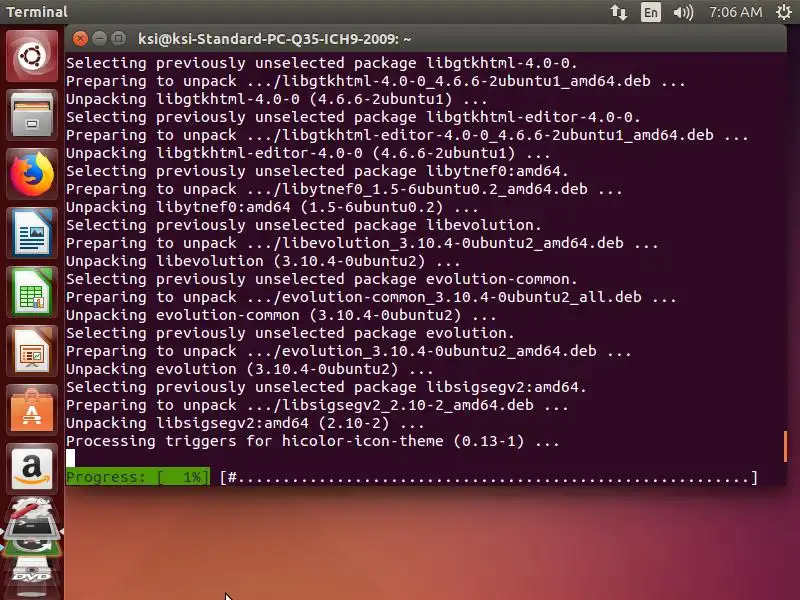
Task: Open LibreOffice Writer from the launcher
Action: 32,233
